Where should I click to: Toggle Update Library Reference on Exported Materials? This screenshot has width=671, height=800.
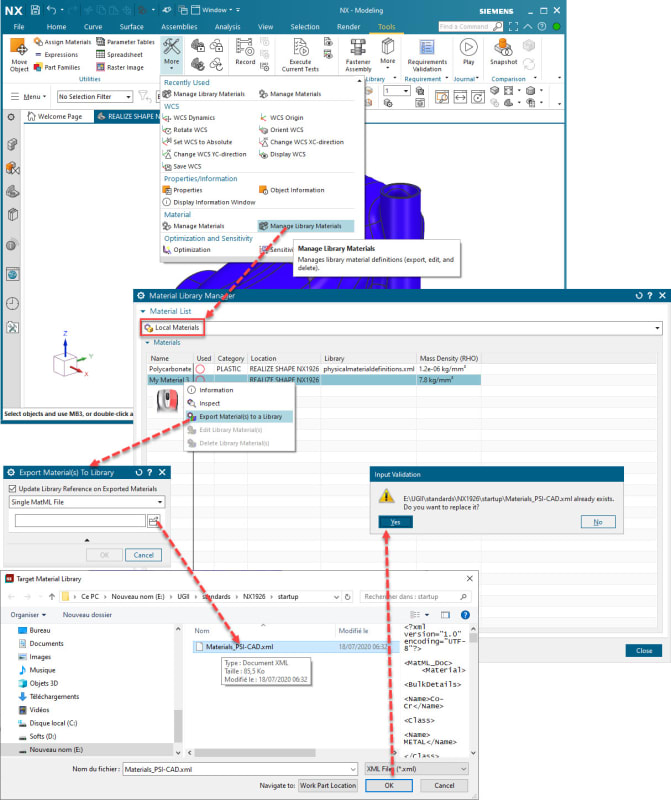coord(13,489)
